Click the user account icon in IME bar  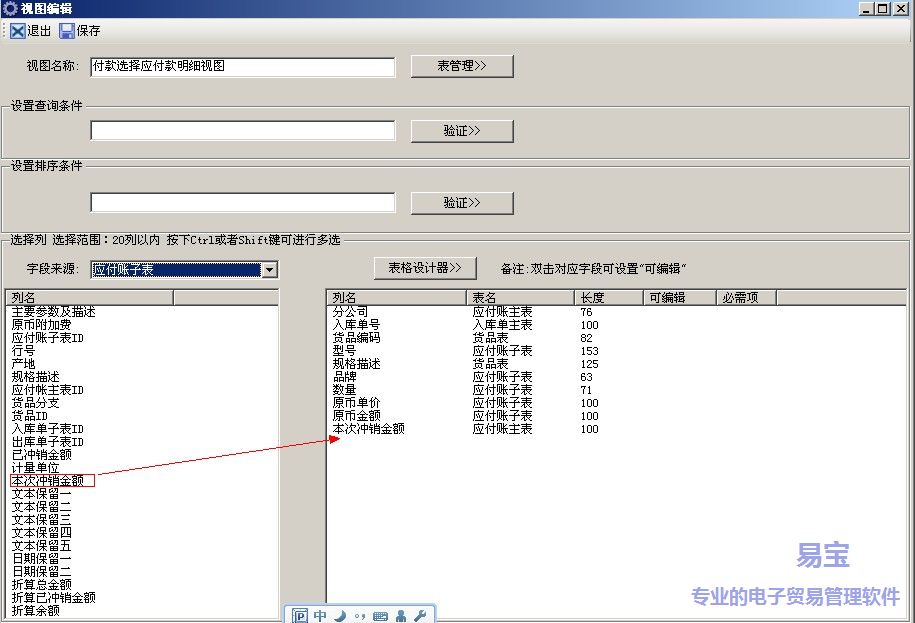[401, 615]
